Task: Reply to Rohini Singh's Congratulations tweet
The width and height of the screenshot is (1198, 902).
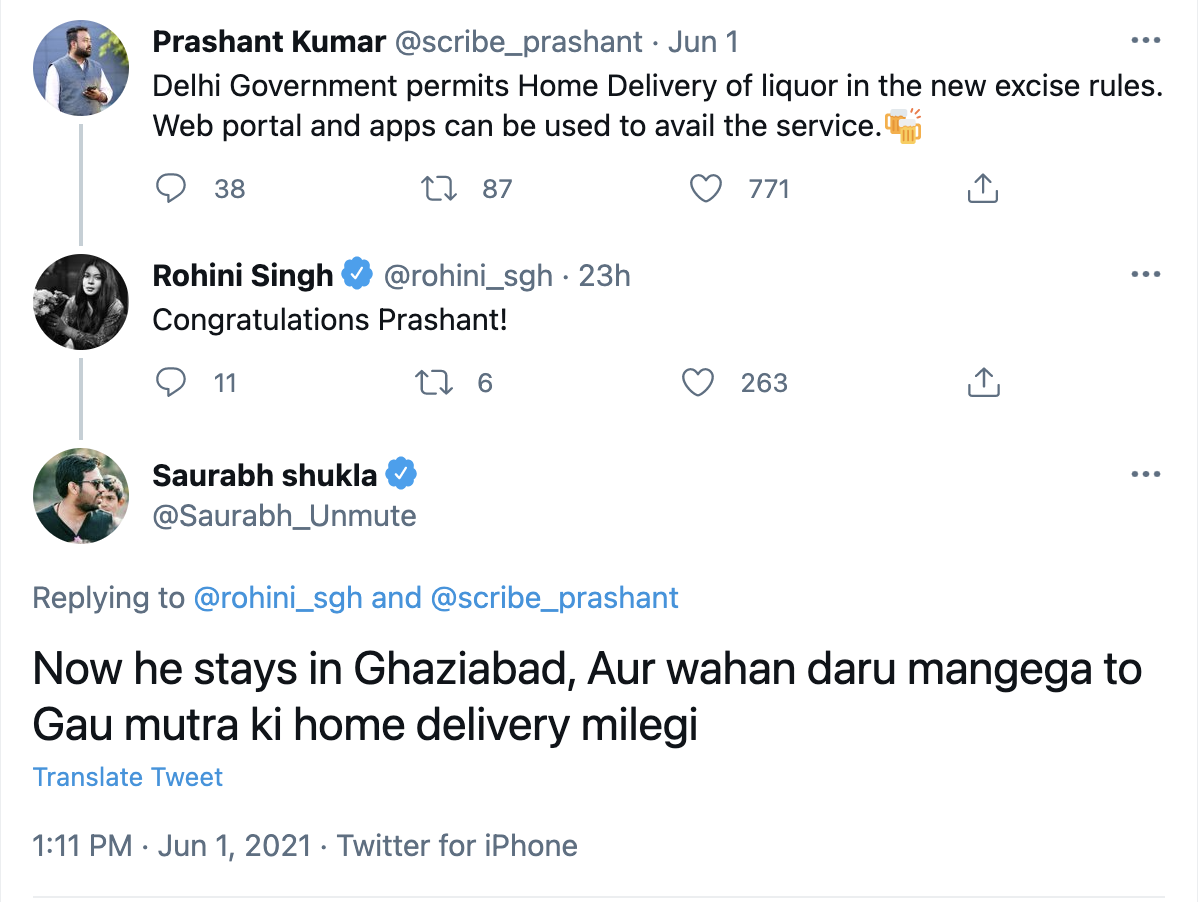Action: (172, 382)
